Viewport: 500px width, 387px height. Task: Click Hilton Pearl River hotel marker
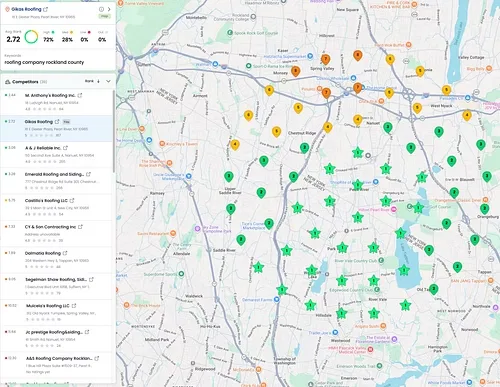point(394,210)
